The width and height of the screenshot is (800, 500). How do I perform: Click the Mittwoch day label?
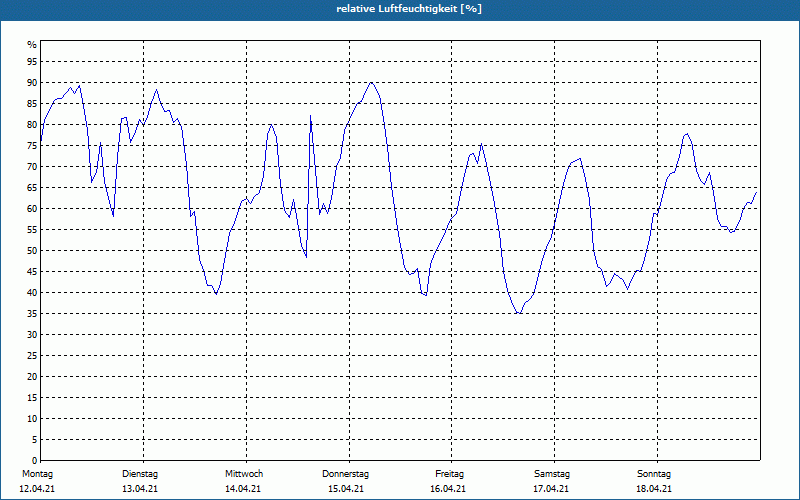click(x=244, y=474)
